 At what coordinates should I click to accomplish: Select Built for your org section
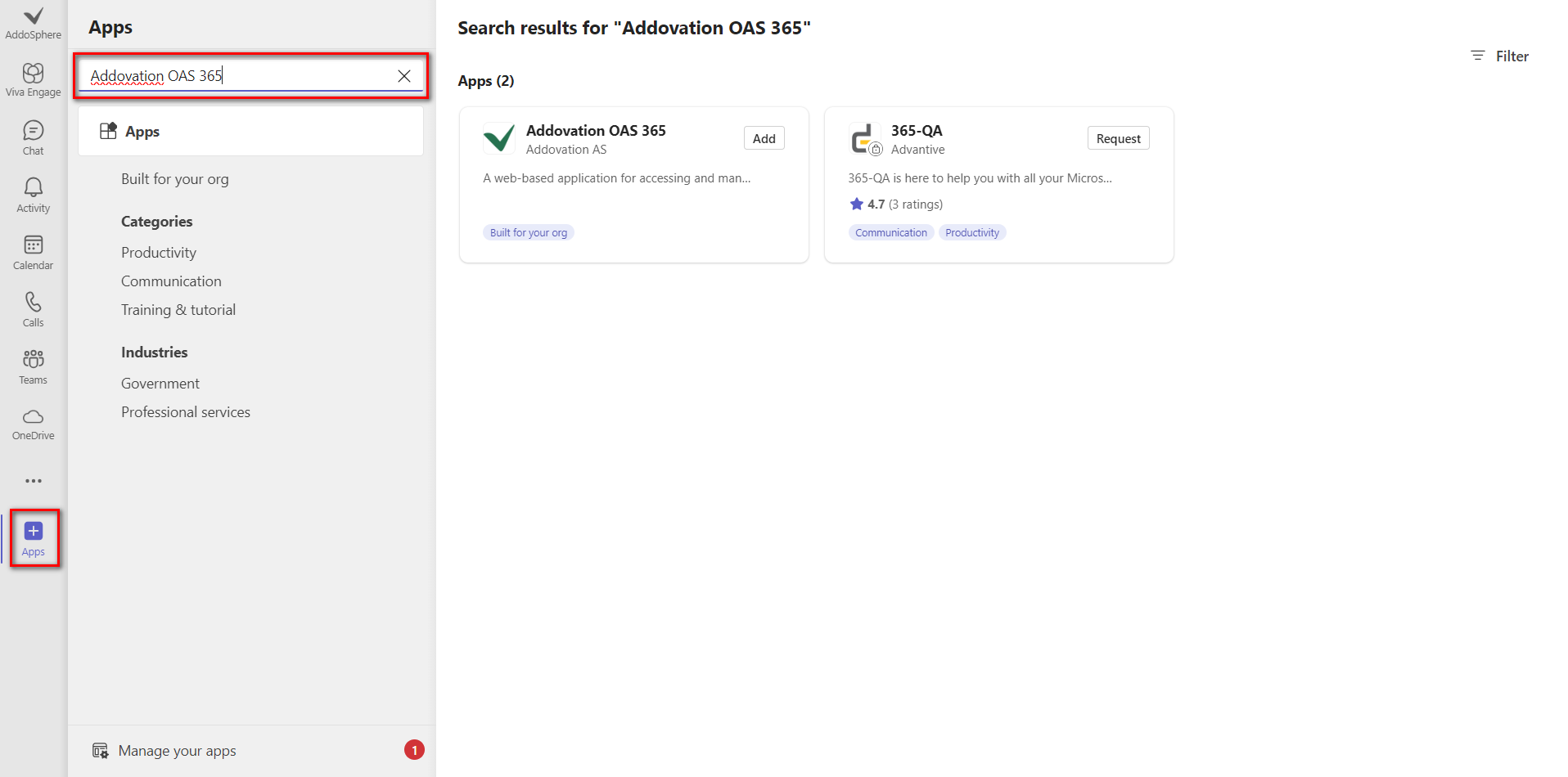pyautogui.click(x=174, y=179)
